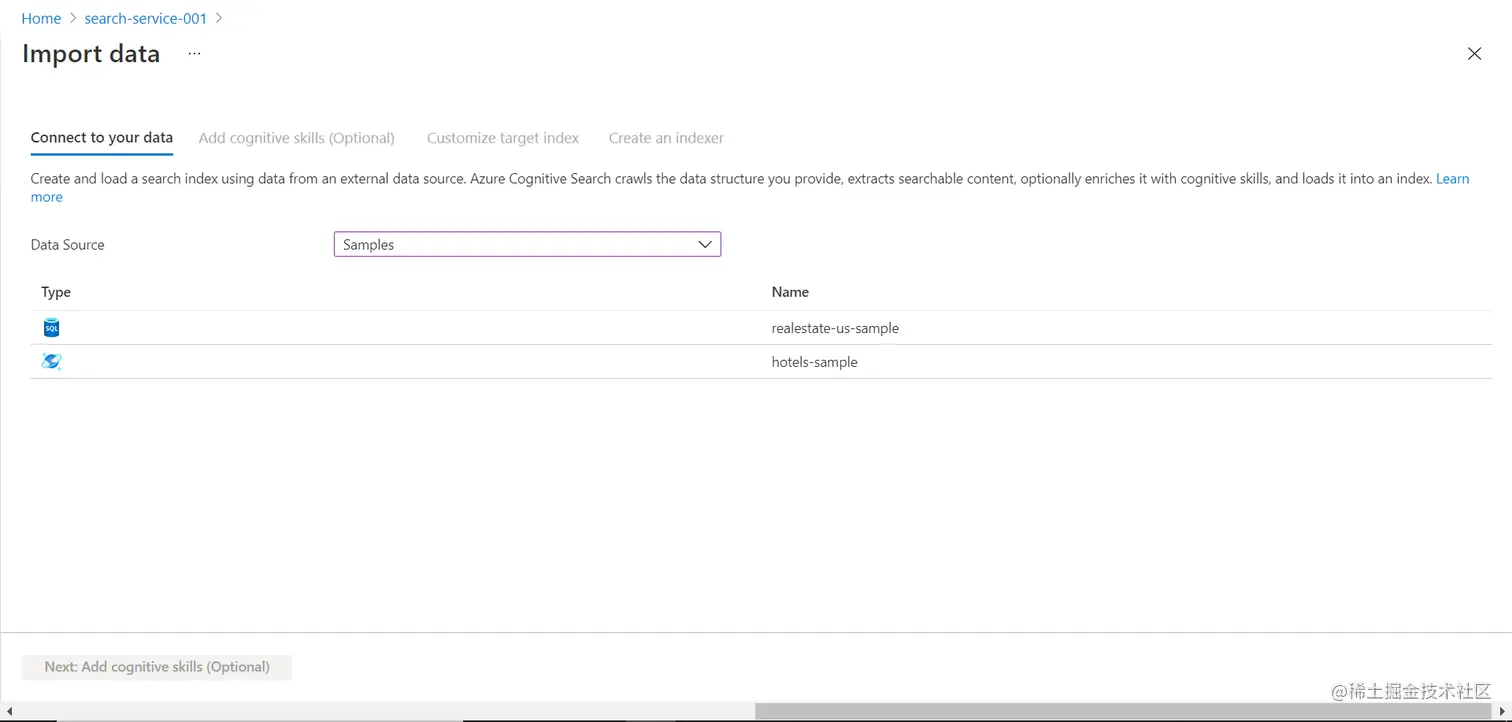Open the search-service-001 breadcrumb link
1512x722 pixels.
[146, 18]
